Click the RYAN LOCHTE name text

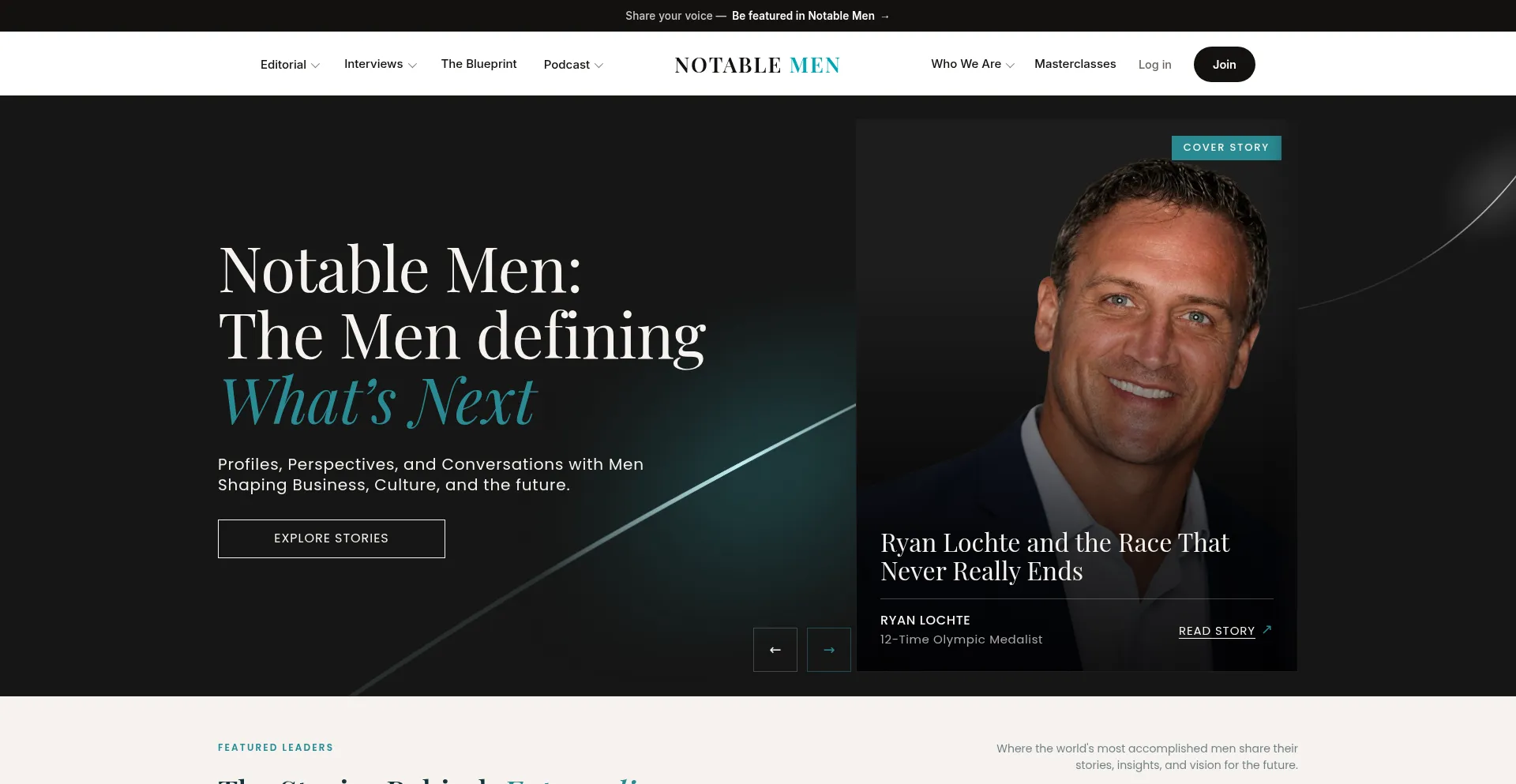click(x=925, y=621)
